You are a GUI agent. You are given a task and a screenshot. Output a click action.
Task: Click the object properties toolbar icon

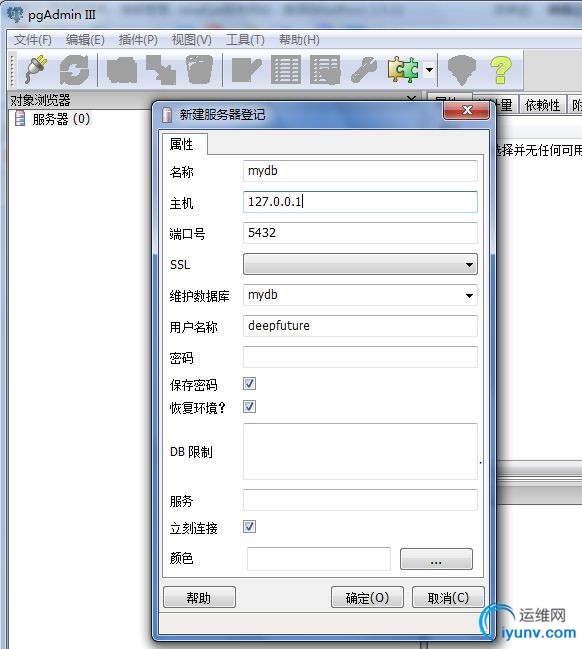pyautogui.click(x=122, y=70)
